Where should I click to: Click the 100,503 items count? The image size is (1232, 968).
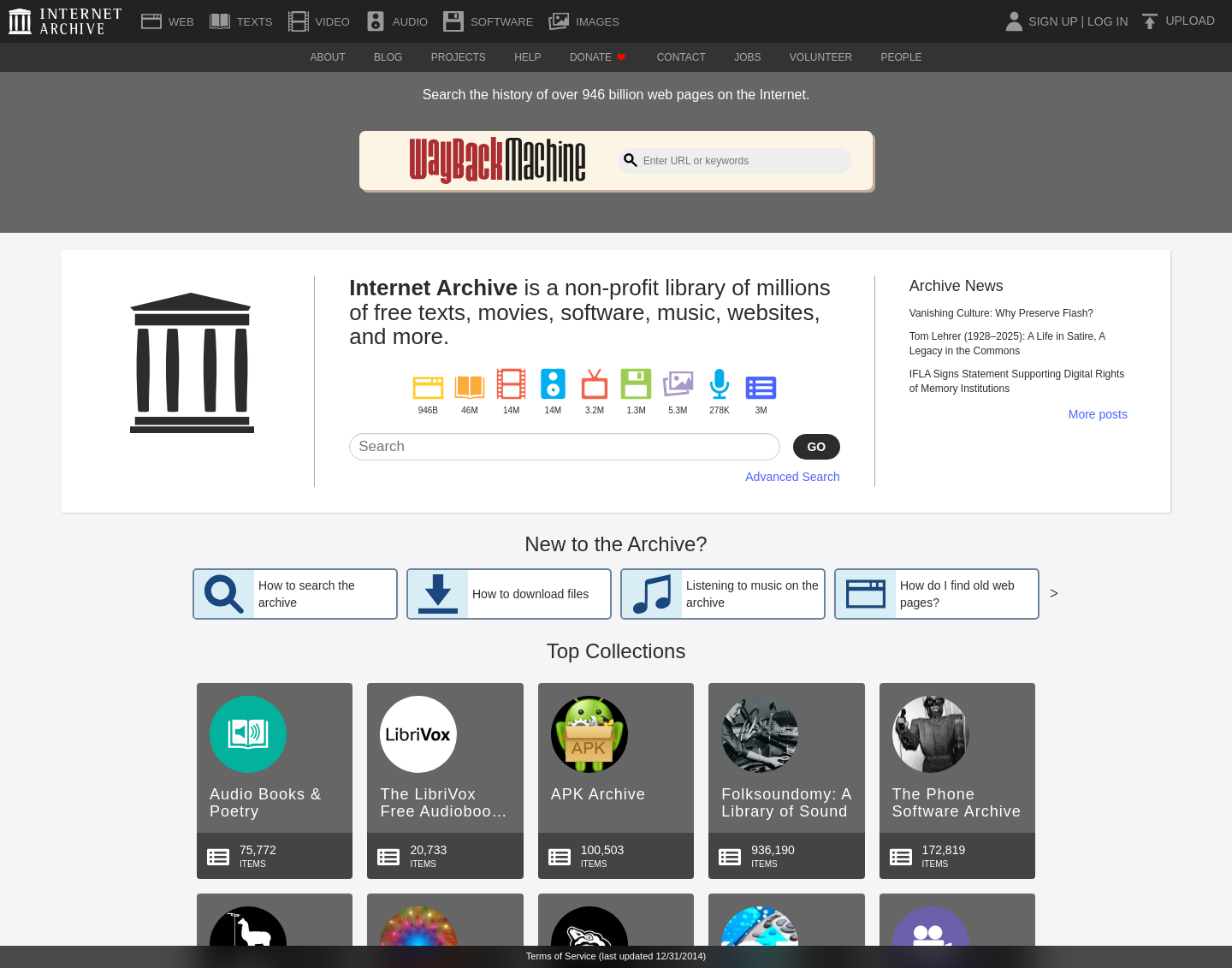pyautogui.click(x=602, y=850)
